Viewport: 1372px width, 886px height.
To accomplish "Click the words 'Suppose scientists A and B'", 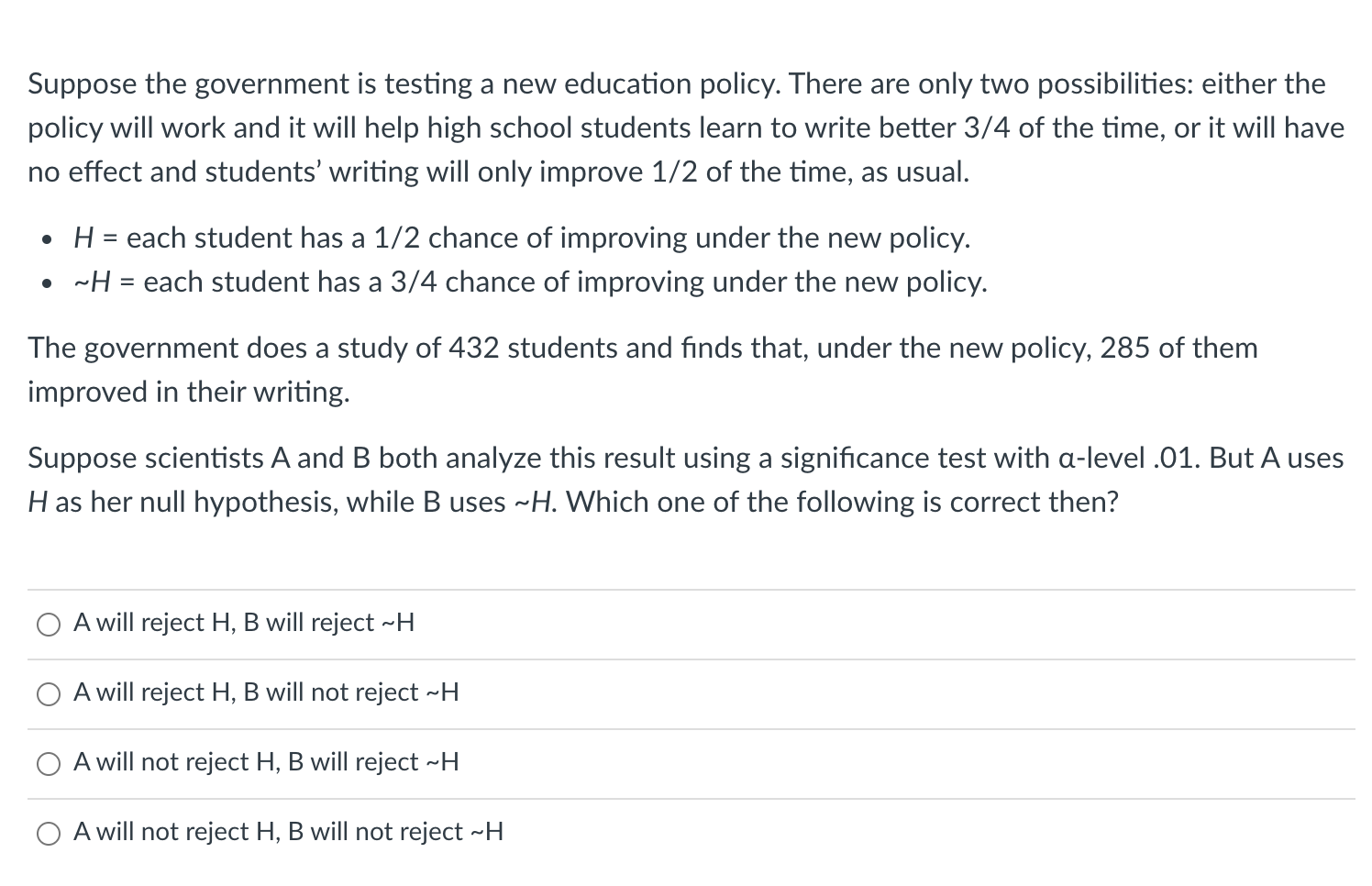I will (199, 459).
